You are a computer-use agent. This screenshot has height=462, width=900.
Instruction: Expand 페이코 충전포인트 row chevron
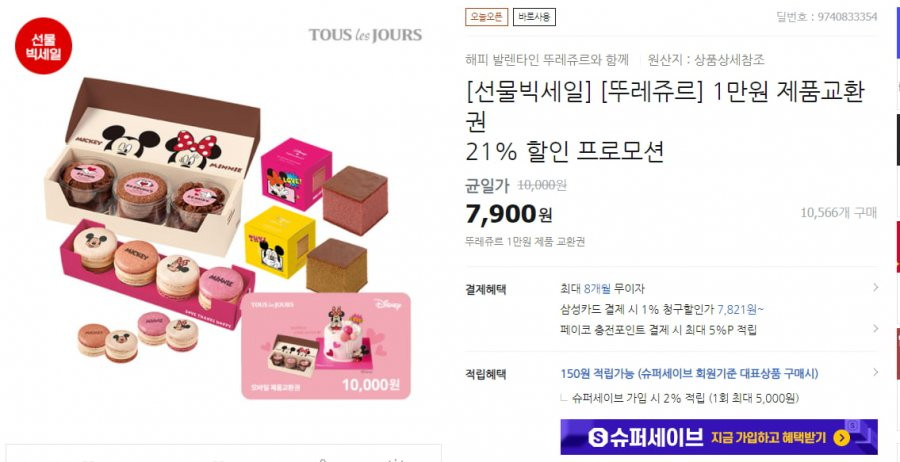click(875, 328)
